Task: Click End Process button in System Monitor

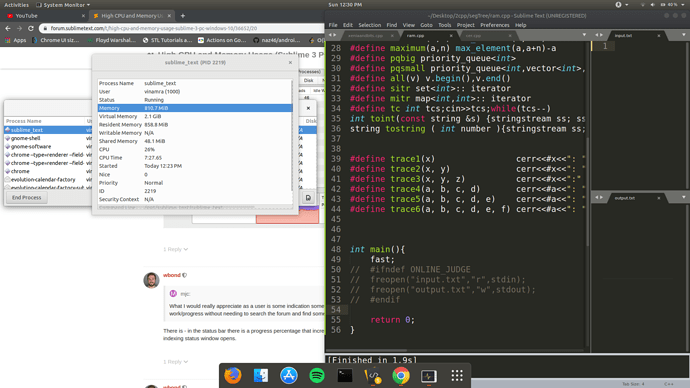Action: click(x=26, y=198)
